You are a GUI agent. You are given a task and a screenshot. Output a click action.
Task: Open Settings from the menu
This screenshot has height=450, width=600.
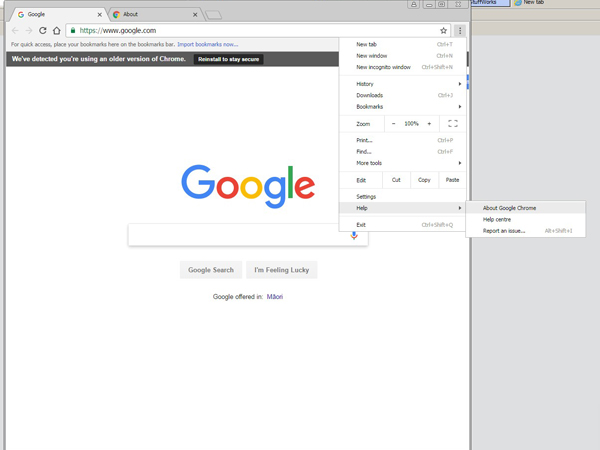402,197
